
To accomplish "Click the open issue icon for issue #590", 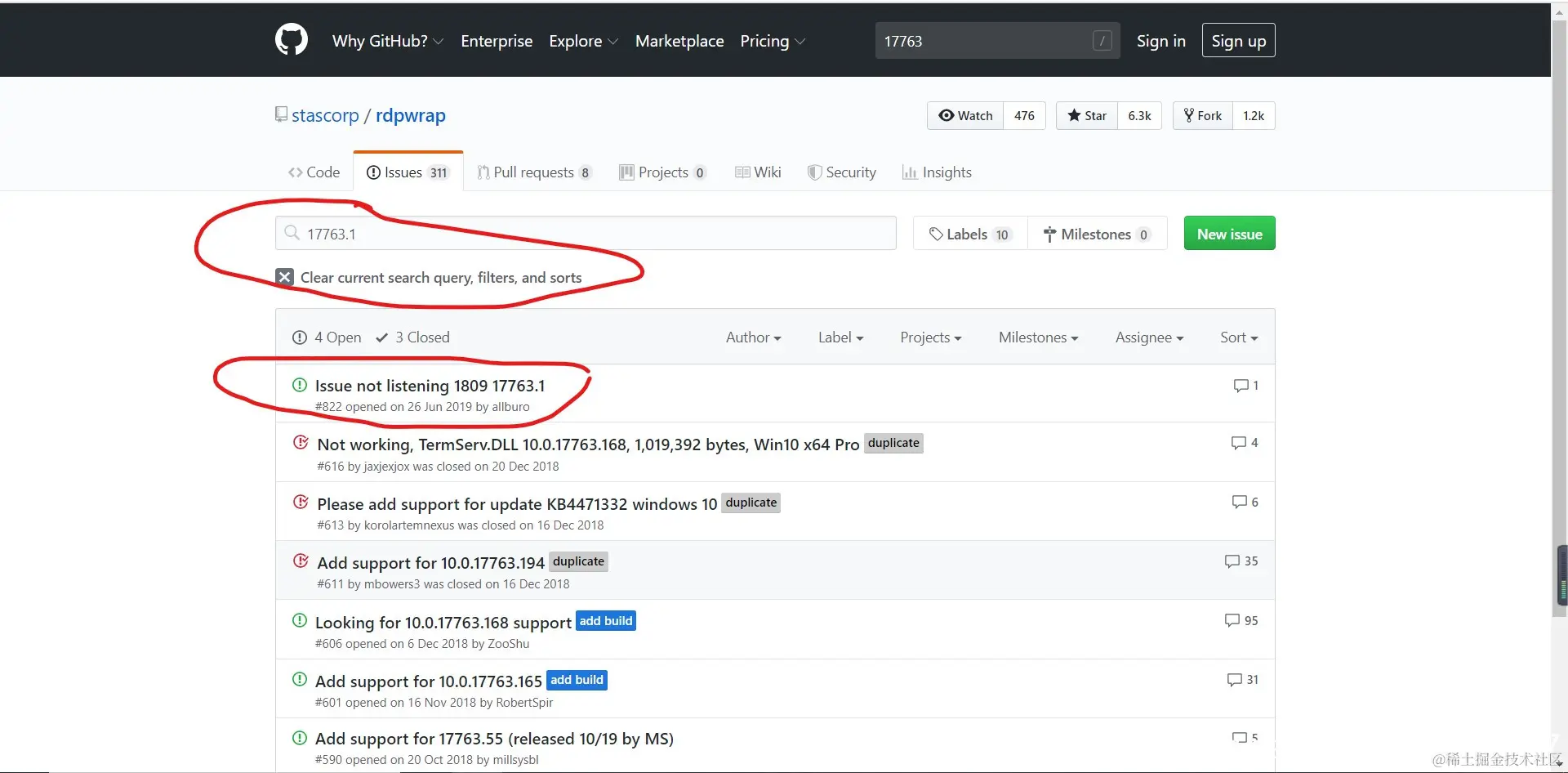I will click(300, 738).
